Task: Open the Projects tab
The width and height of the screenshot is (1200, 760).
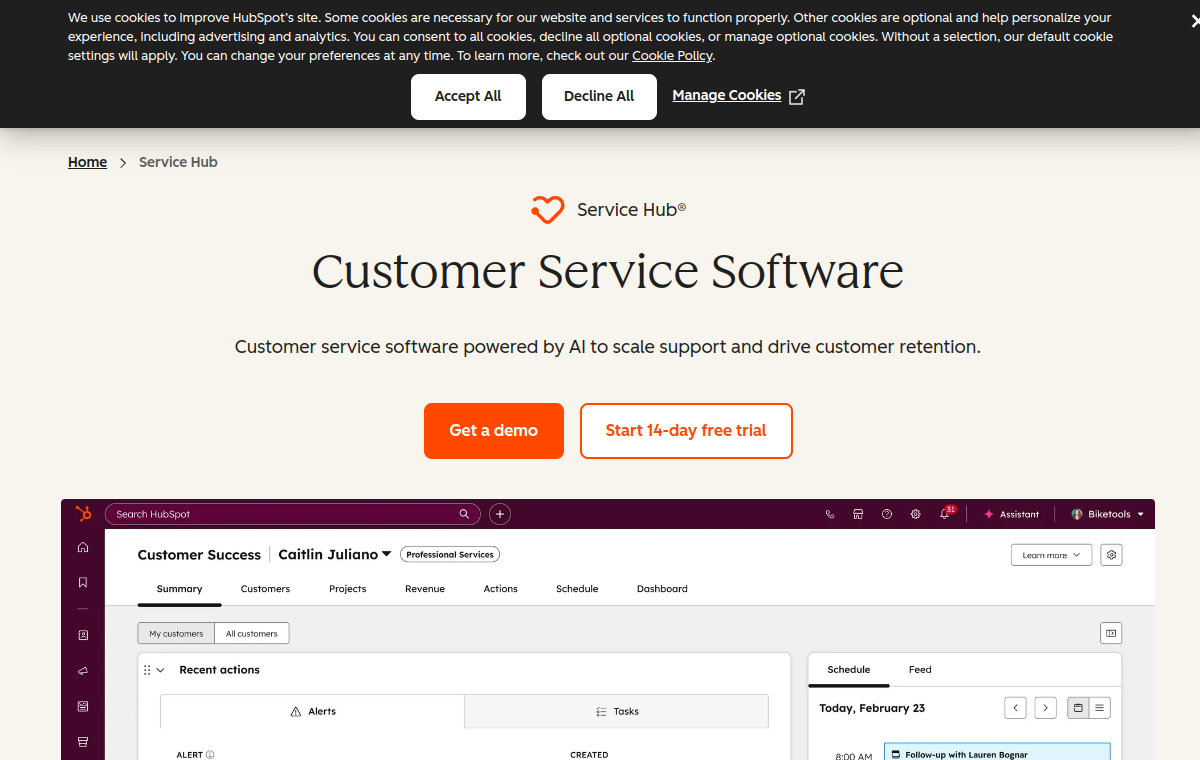Action: [x=348, y=589]
